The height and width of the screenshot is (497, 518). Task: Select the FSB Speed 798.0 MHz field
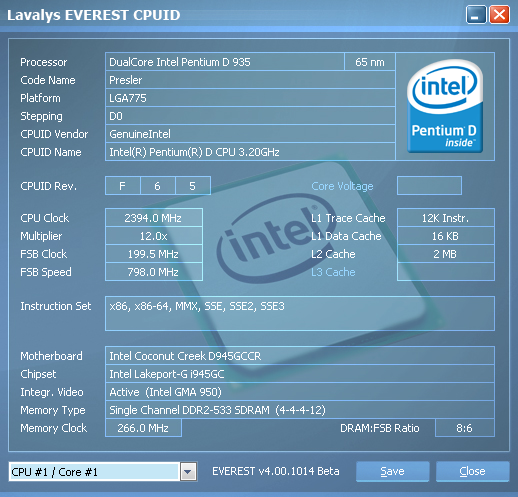tap(154, 272)
